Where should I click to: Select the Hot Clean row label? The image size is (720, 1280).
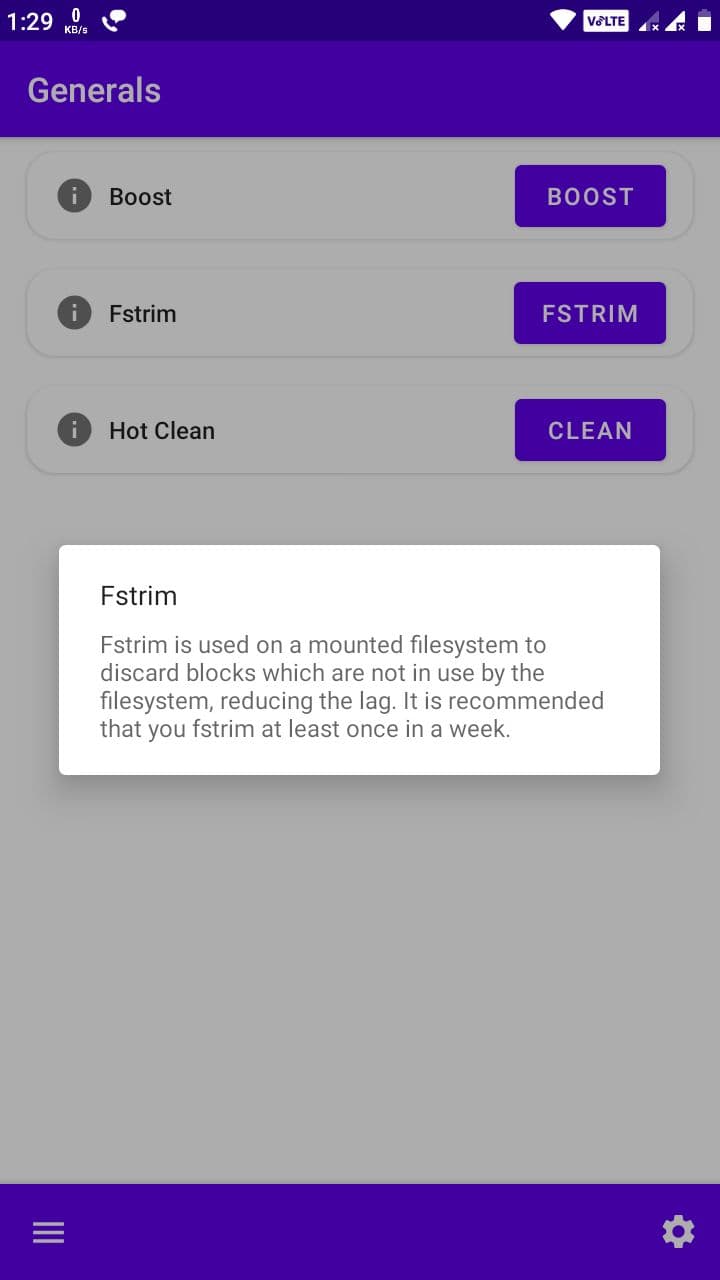[x=162, y=431]
